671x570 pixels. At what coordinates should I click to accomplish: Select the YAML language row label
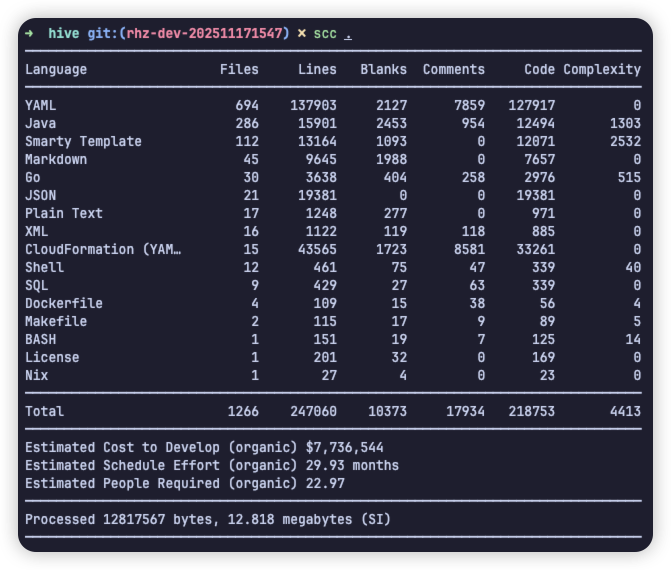pos(41,105)
